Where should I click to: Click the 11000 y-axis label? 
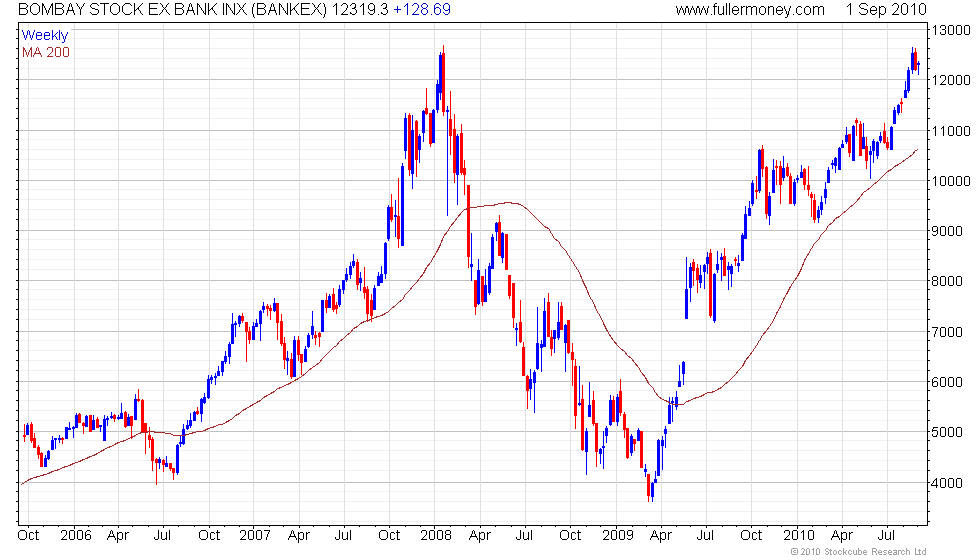951,131
